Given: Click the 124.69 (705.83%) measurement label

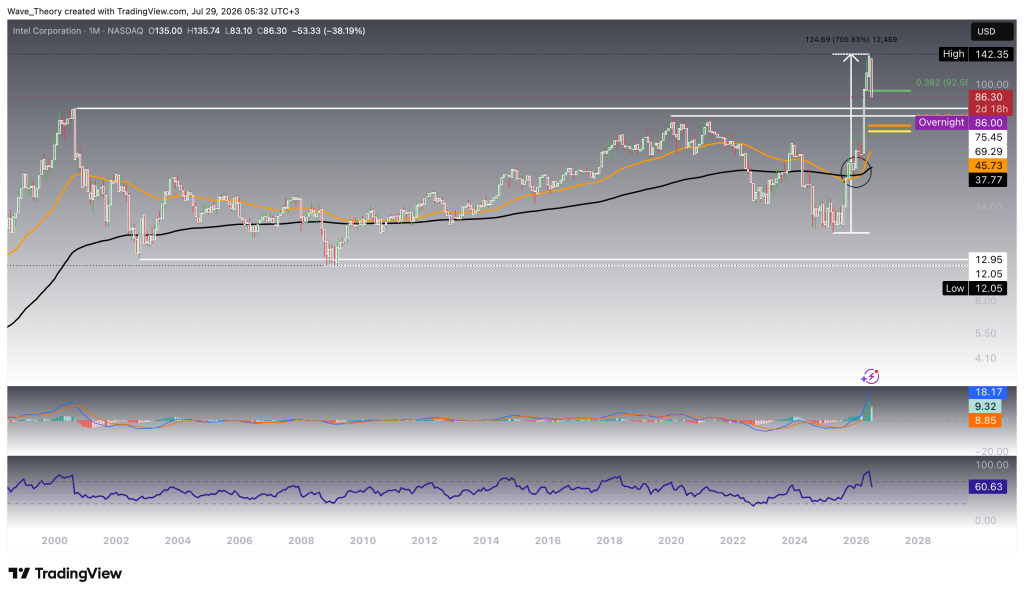Looking at the screenshot, I should tap(851, 39).
